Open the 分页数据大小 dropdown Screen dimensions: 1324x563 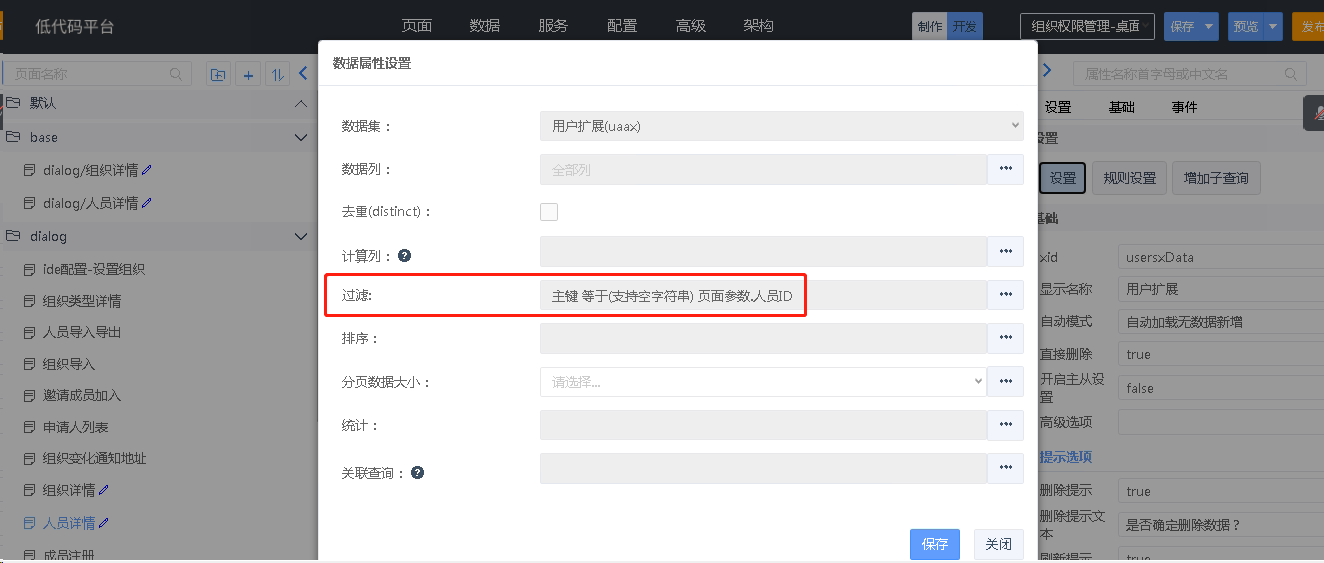coord(763,381)
